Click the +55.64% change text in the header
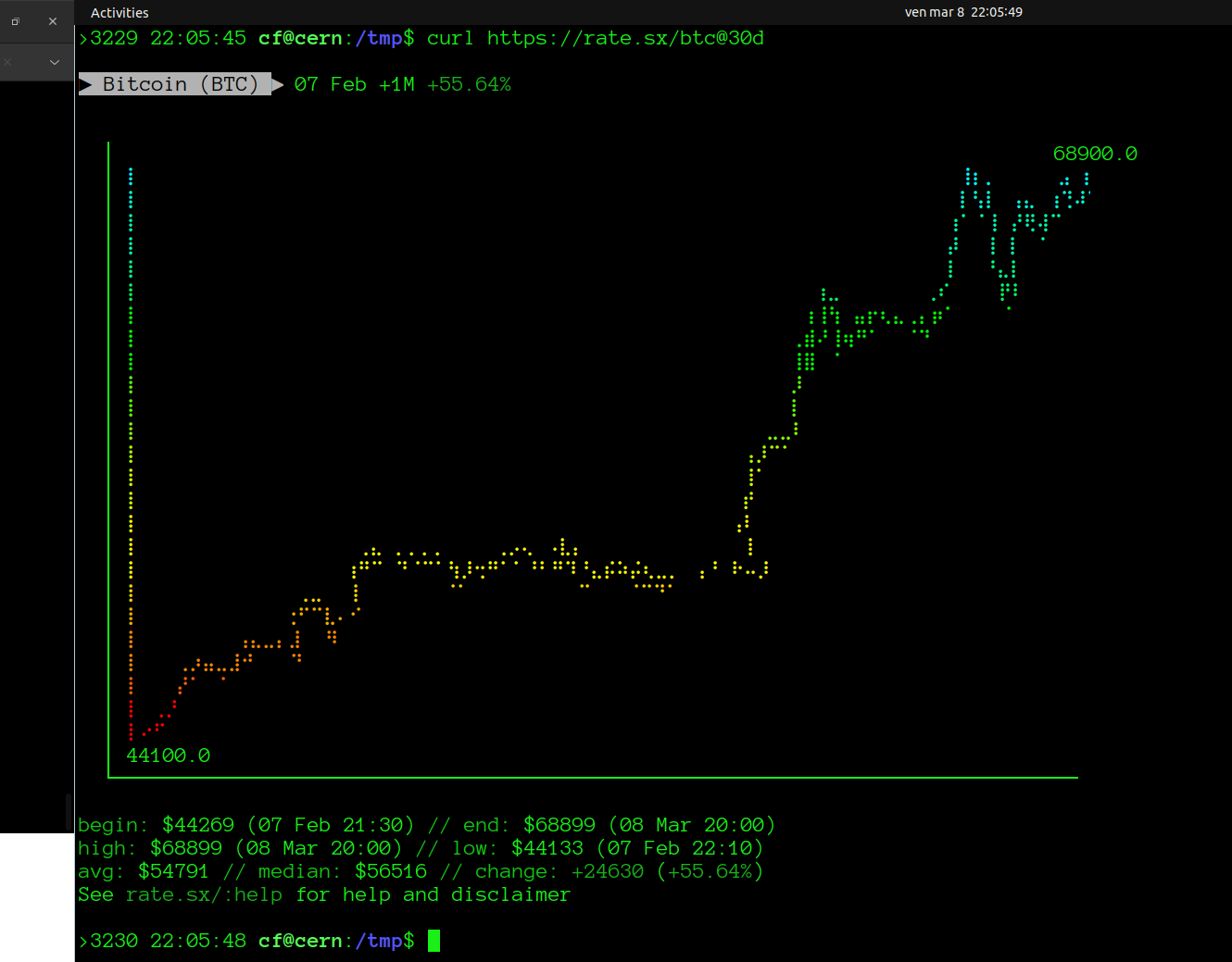1232x962 pixels. click(x=469, y=84)
